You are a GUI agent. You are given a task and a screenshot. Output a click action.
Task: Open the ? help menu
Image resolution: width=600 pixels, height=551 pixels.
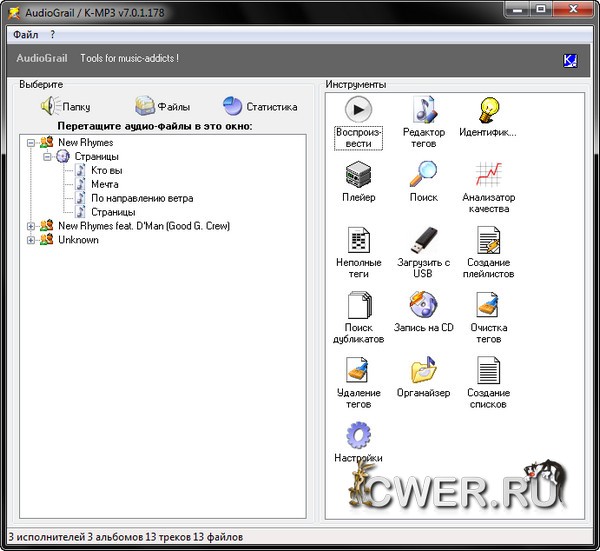(53, 34)
